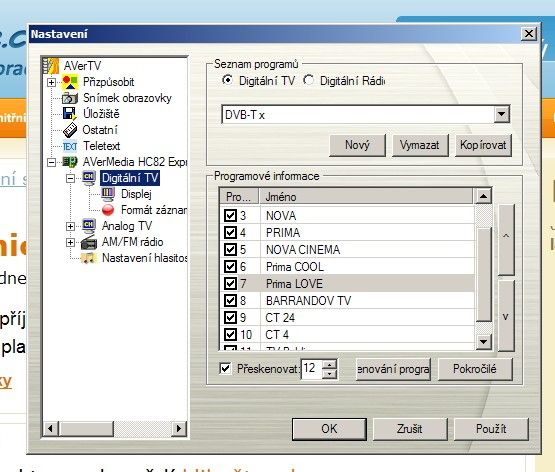This screenshot has width=555, height=472.
Task: Click the Displej color bars icon
Action: [108, 194]
